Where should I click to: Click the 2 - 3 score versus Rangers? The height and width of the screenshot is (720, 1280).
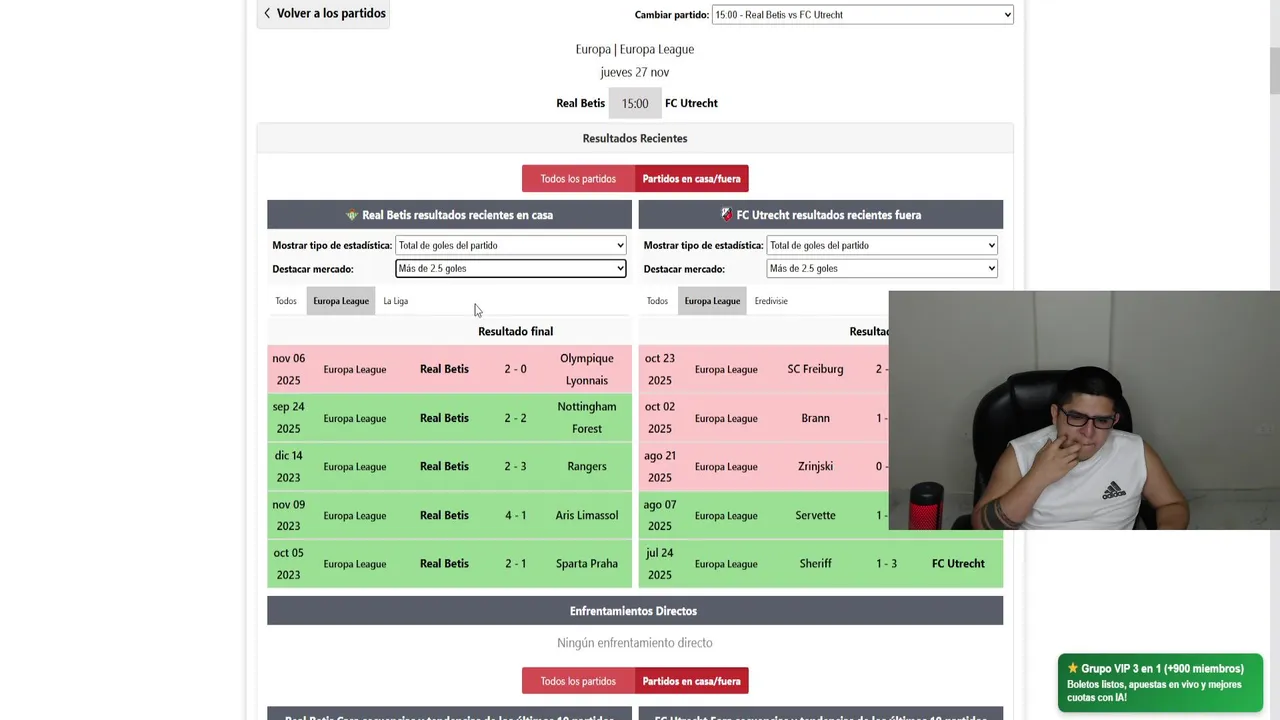(x=515, y=466)
